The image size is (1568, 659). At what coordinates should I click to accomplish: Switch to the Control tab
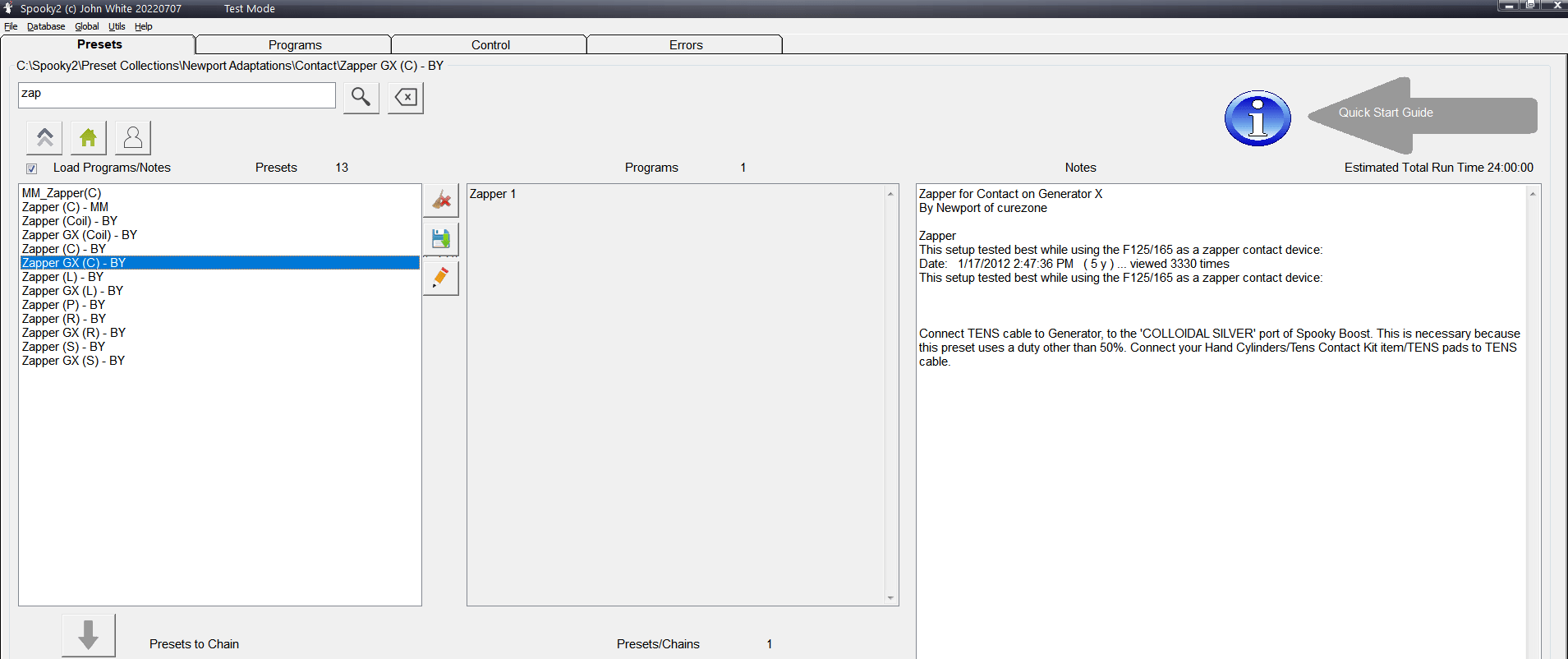pos(490,45)
